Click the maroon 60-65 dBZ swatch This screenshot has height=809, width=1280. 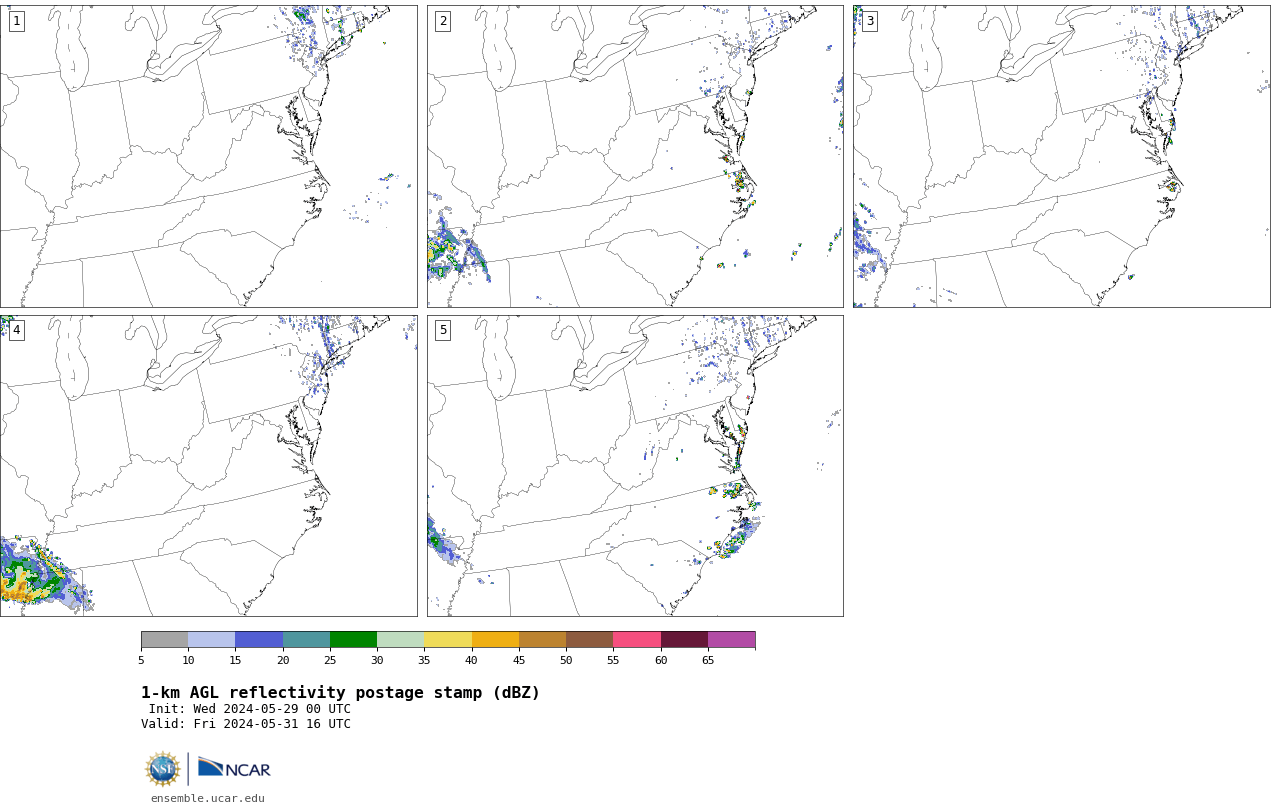pos(684,640)
